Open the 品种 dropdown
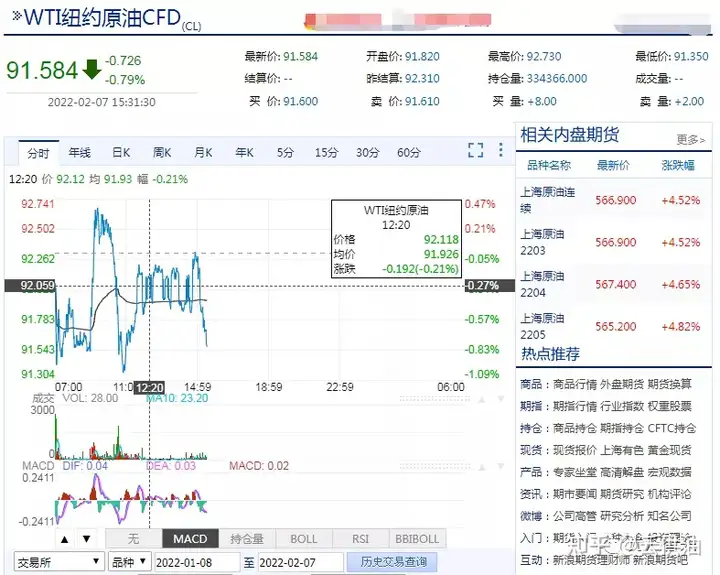 click(x=129, y=562)
